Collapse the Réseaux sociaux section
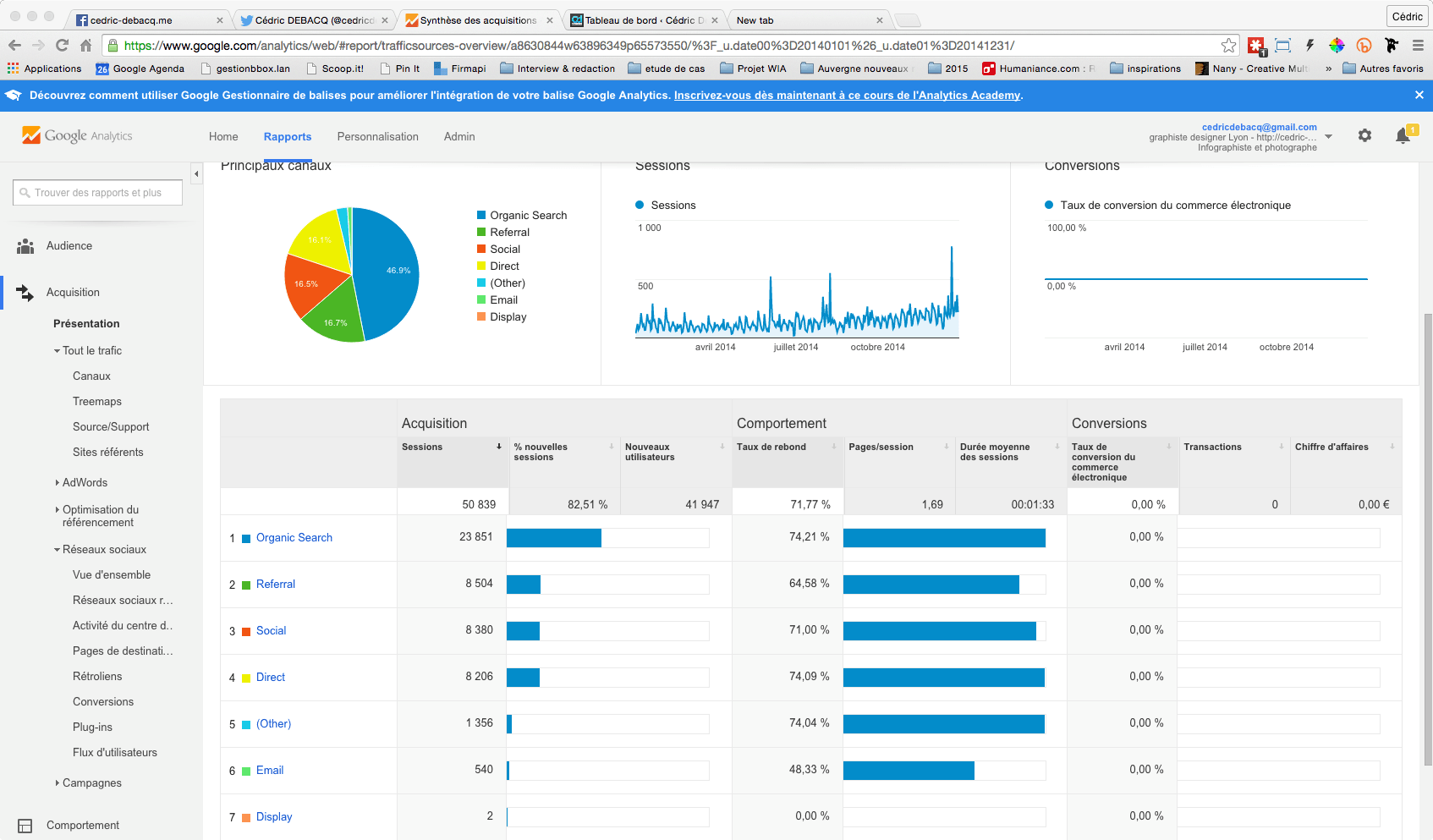 click(x=58, y=550)
